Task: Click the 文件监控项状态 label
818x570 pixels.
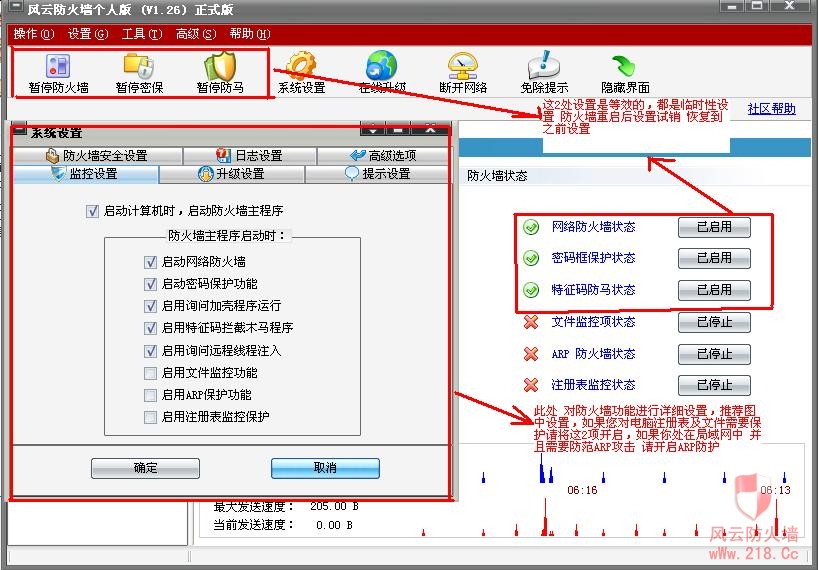Action: point(593,322)
